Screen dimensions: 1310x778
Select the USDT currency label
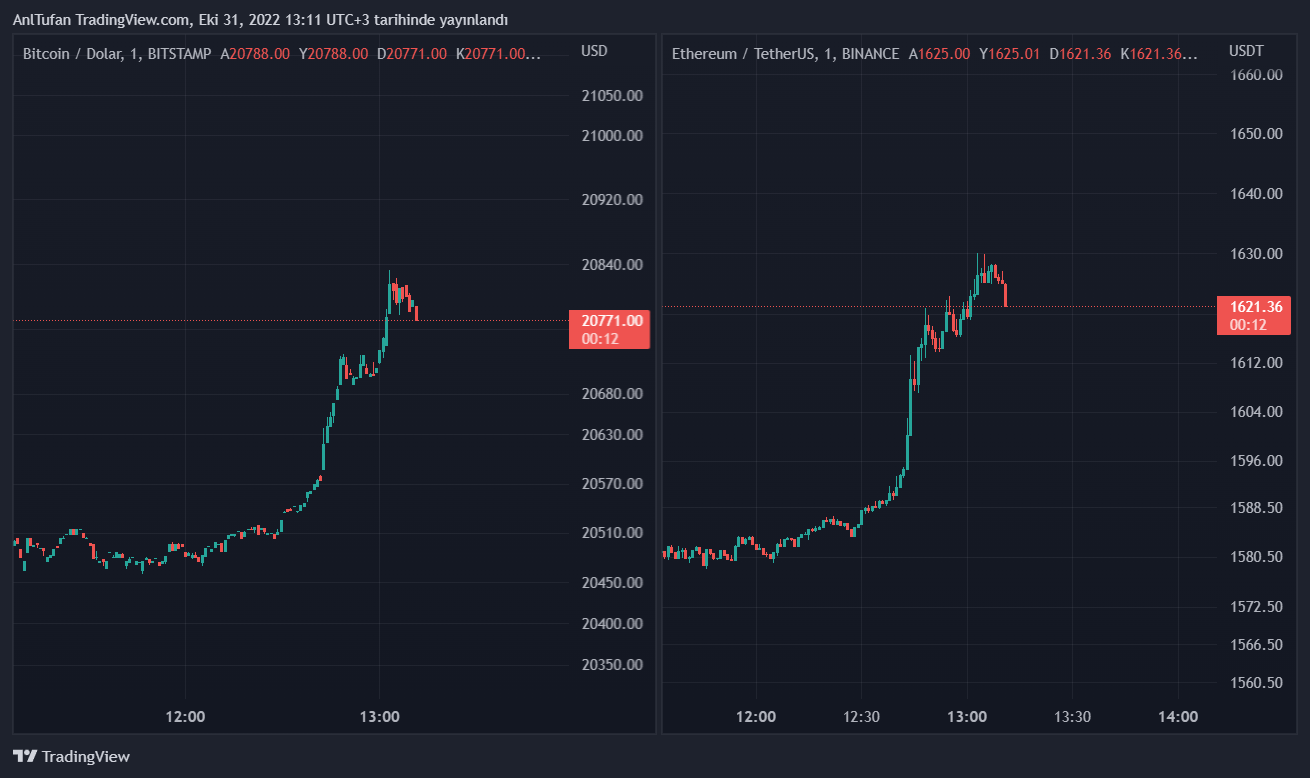pos(1246,51)
